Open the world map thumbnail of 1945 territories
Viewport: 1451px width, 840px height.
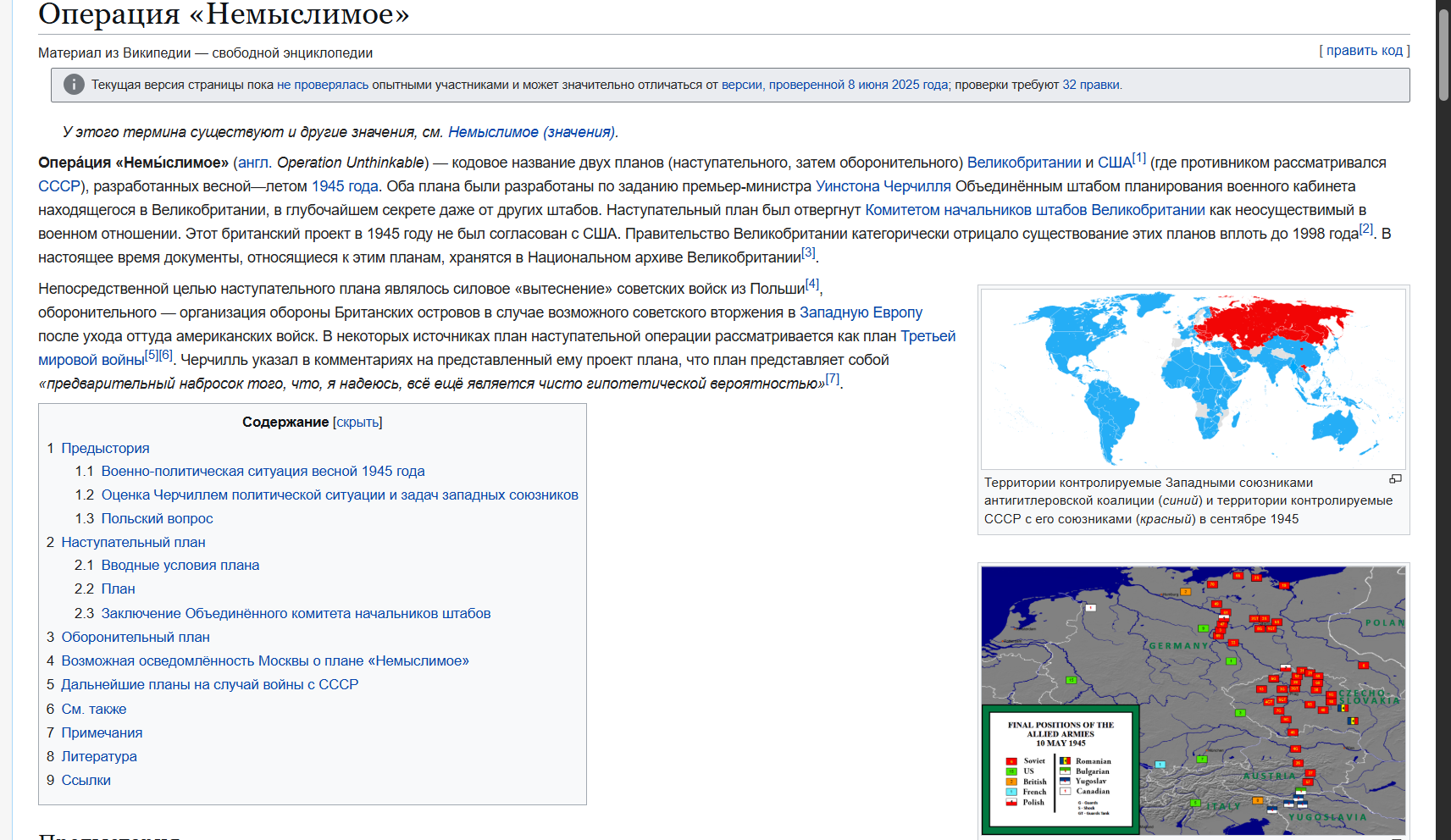point(1193,379)
